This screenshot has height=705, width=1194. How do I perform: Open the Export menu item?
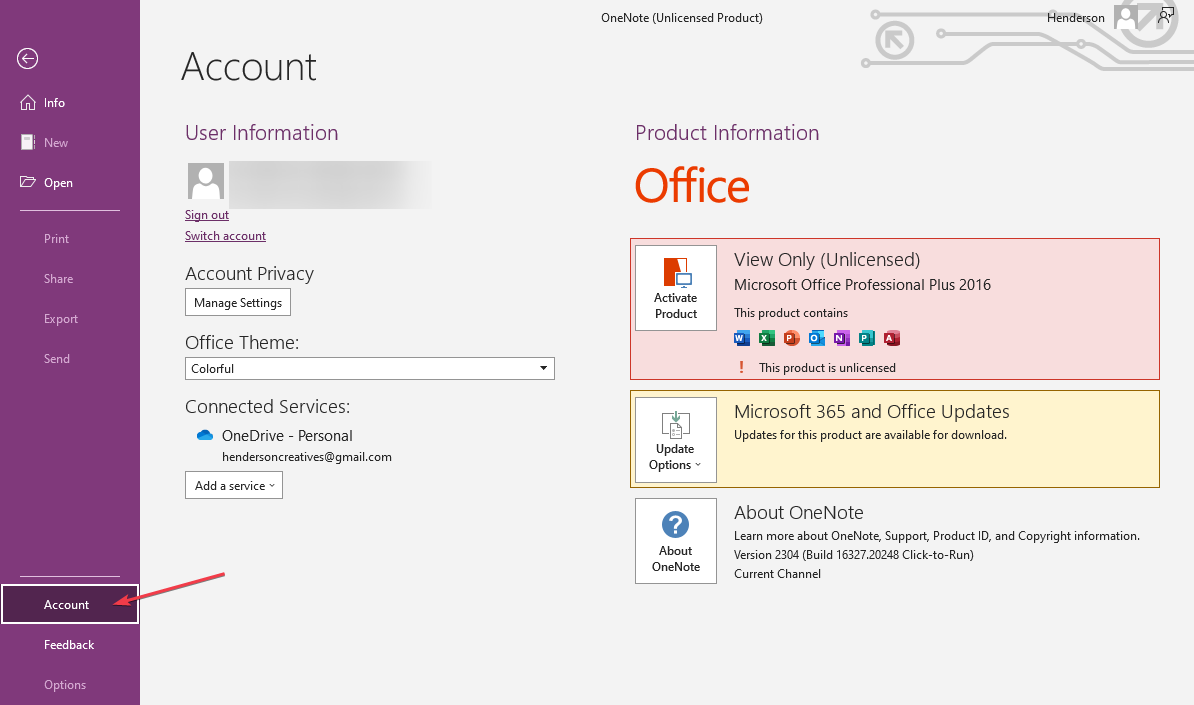[61, 319]
